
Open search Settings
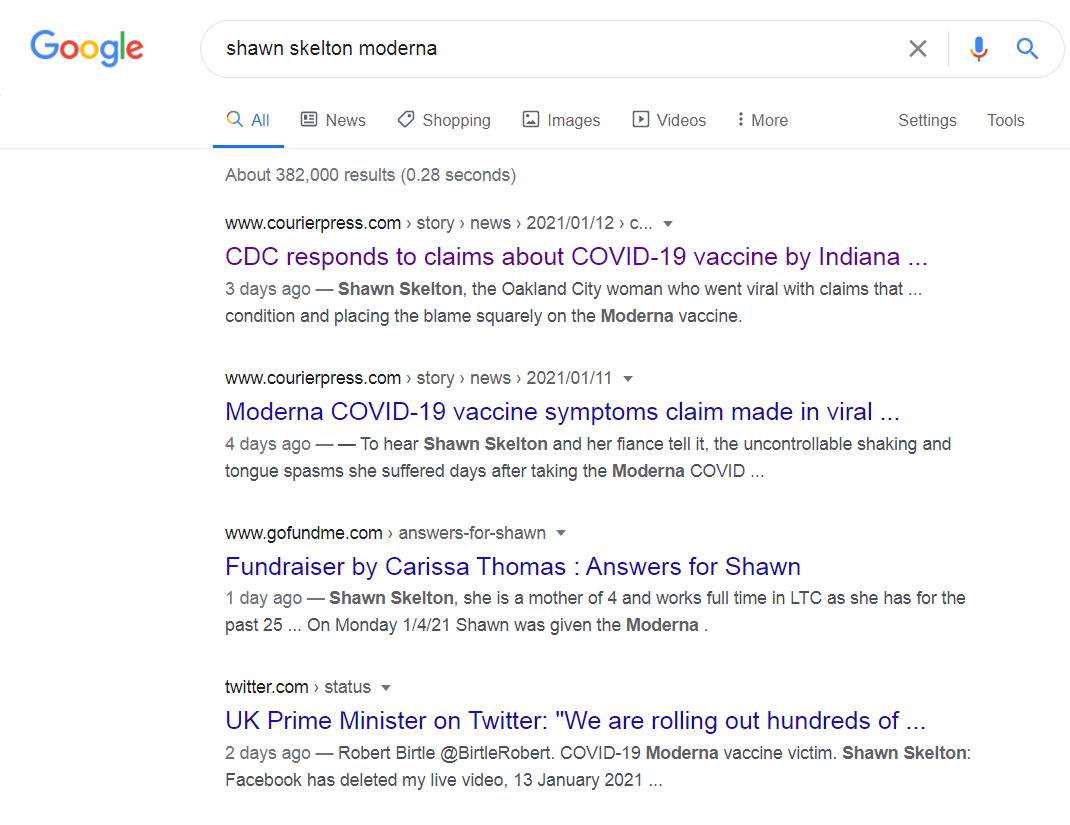[927, 120]
